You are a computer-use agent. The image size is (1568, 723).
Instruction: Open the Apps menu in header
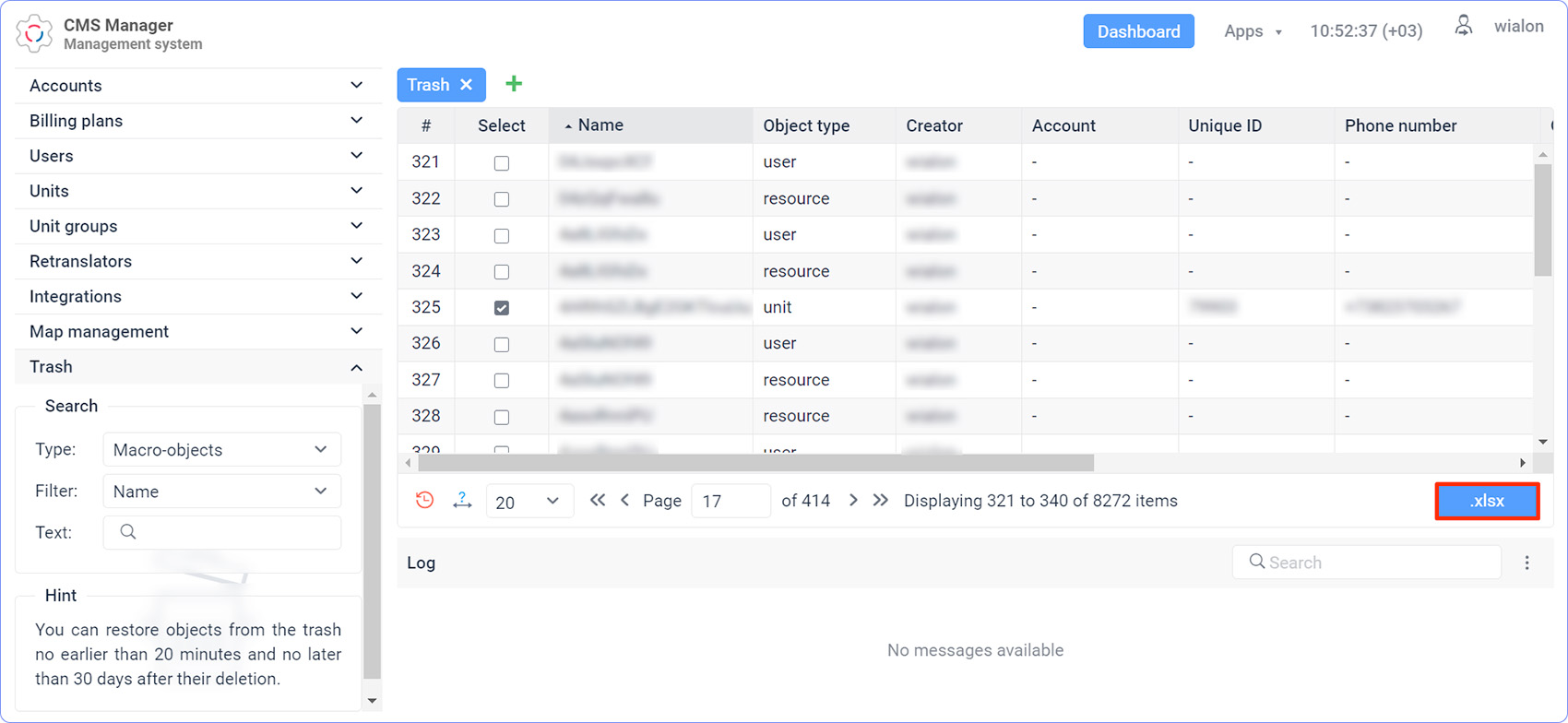point(1252,31)
